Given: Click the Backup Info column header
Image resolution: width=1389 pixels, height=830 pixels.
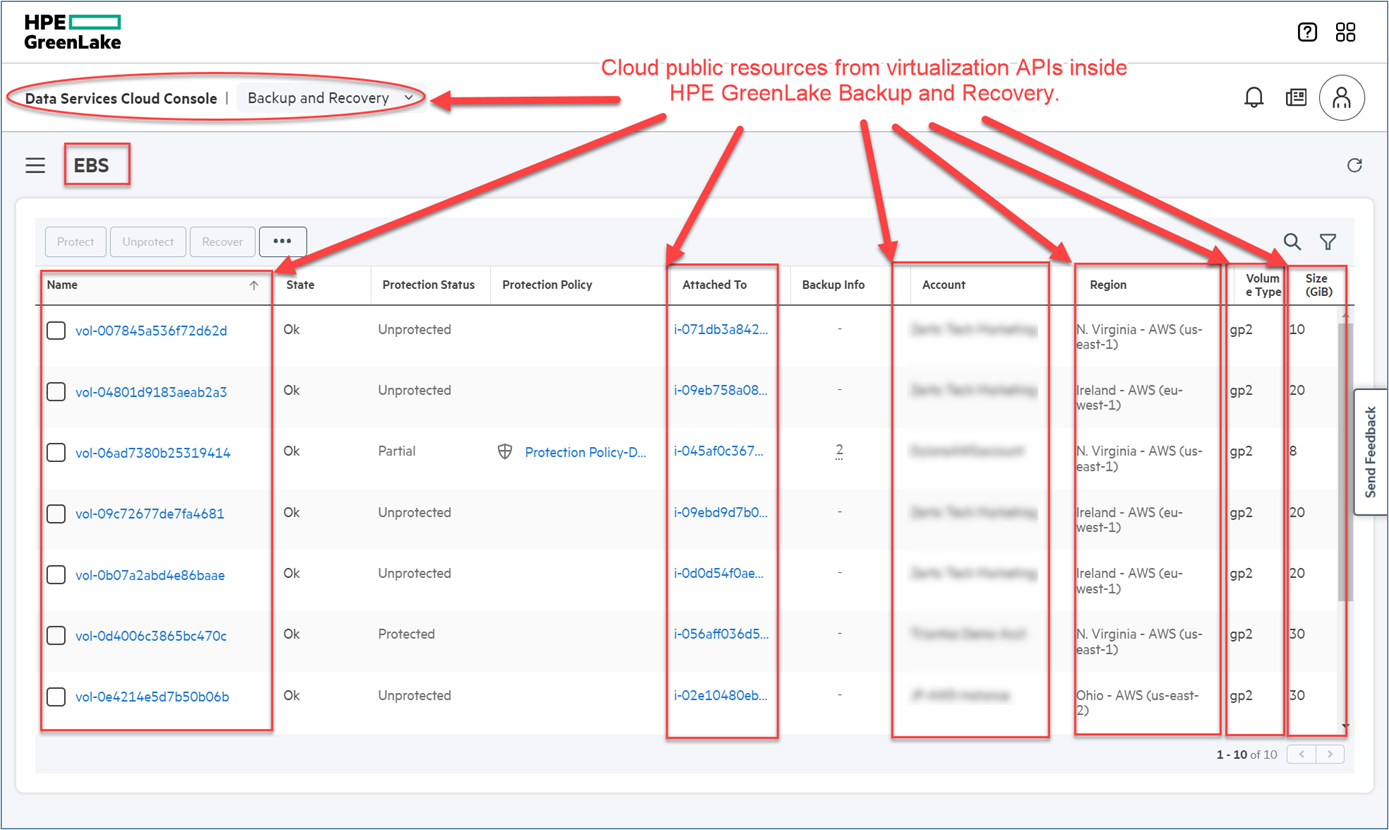Looking at the screenshot, I should pos(833,285).
